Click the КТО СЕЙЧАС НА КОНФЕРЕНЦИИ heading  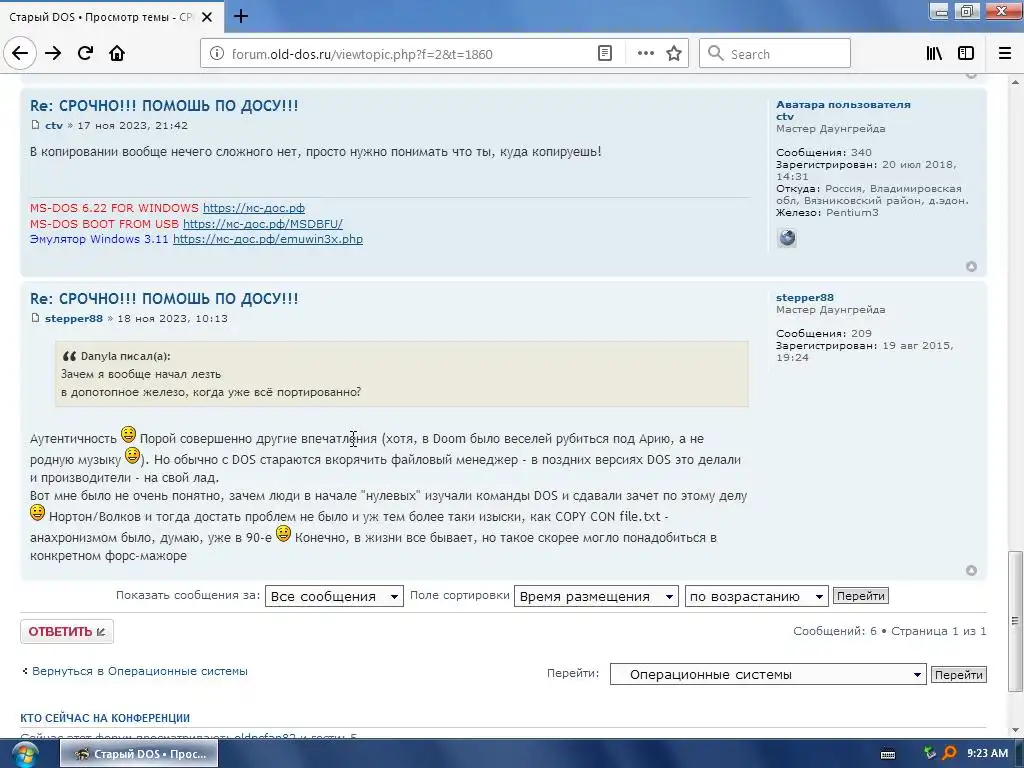tap(105, 718)
